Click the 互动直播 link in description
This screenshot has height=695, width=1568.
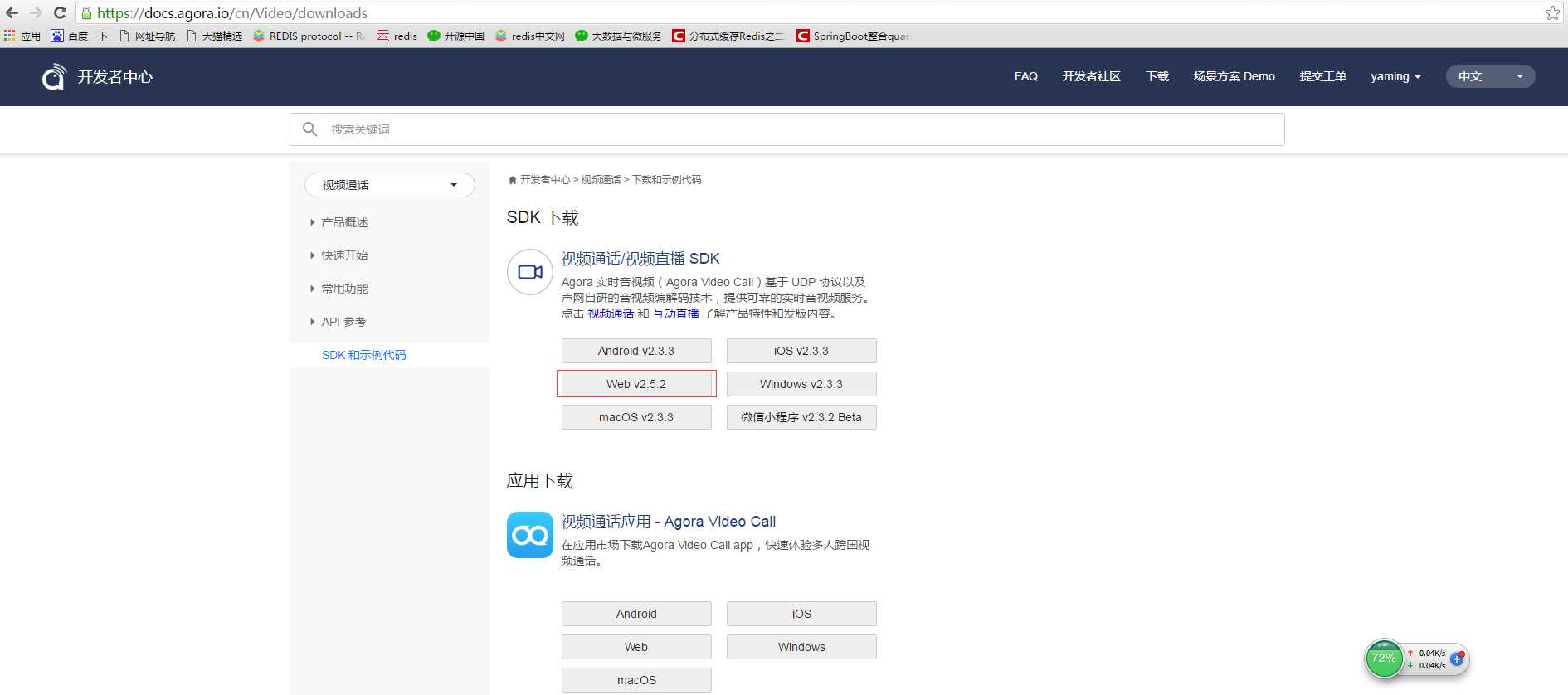pos(676,313)
